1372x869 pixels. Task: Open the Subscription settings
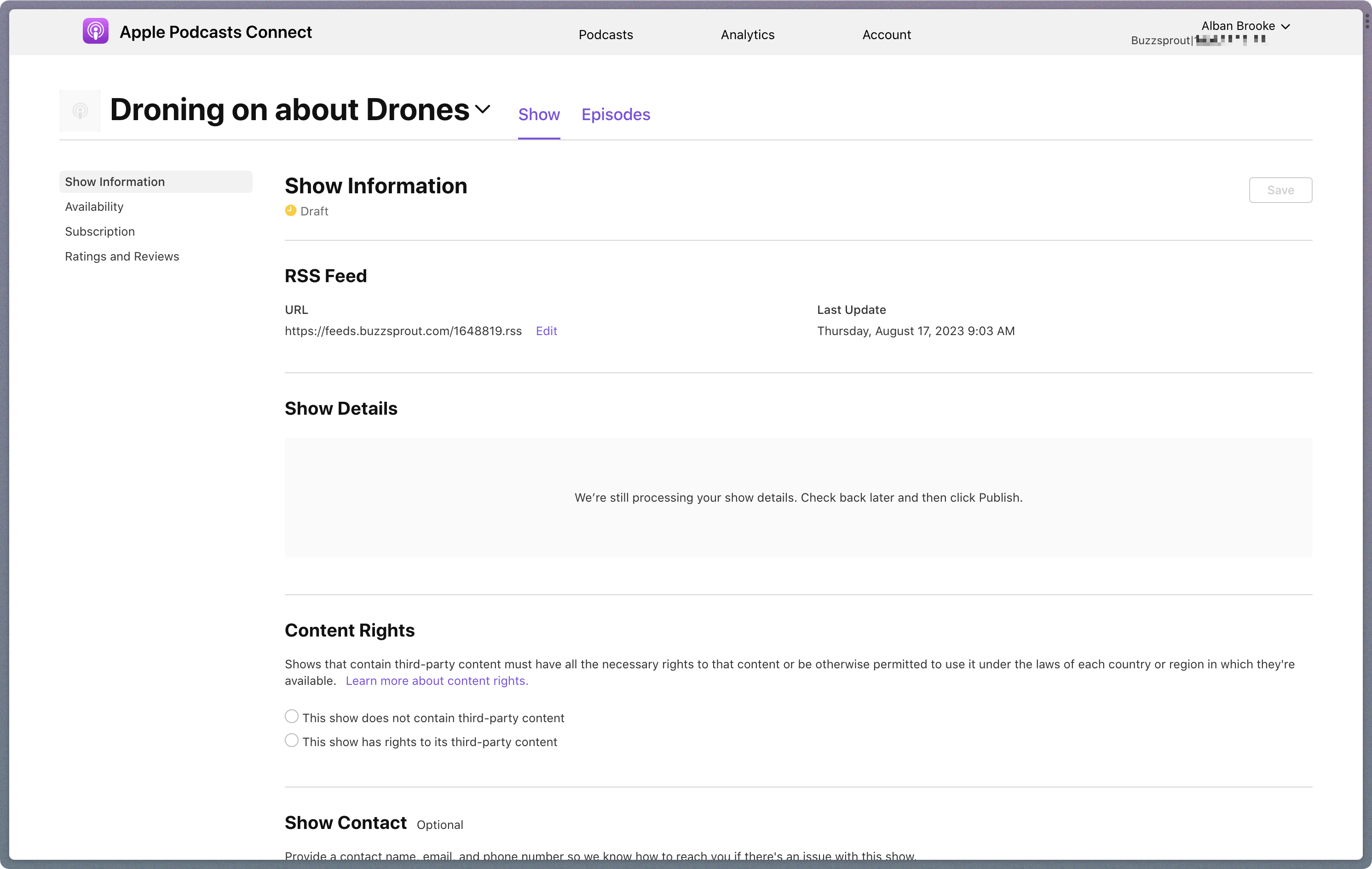pos(100,232)
